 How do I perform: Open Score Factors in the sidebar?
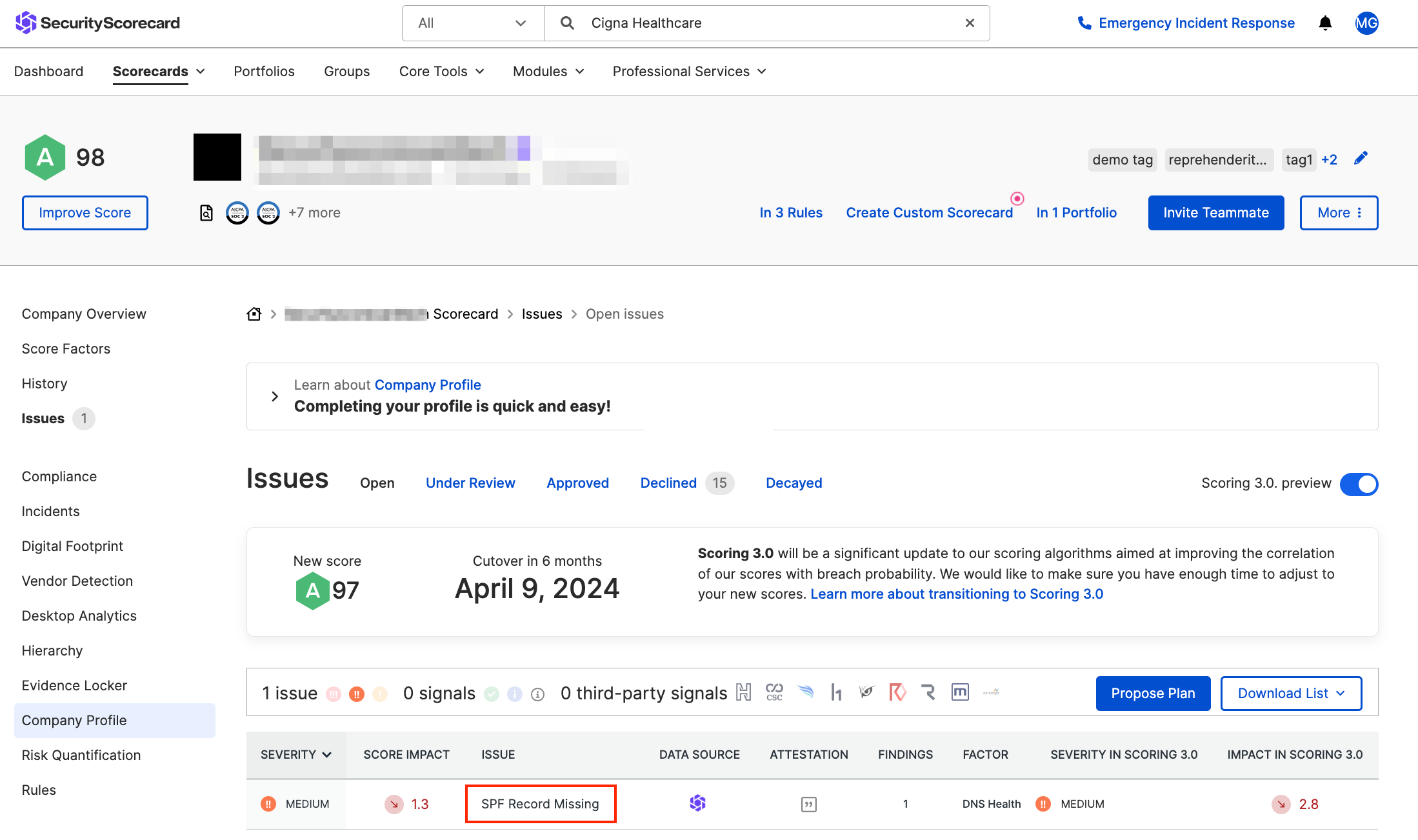pyautogui.click(x=66, y=348)
